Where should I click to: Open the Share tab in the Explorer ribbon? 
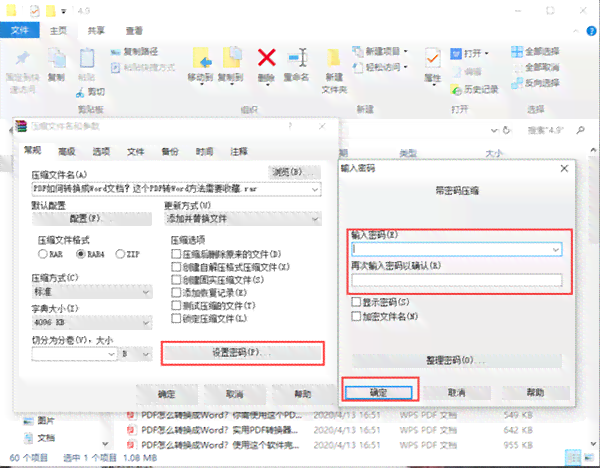[96, 31]
